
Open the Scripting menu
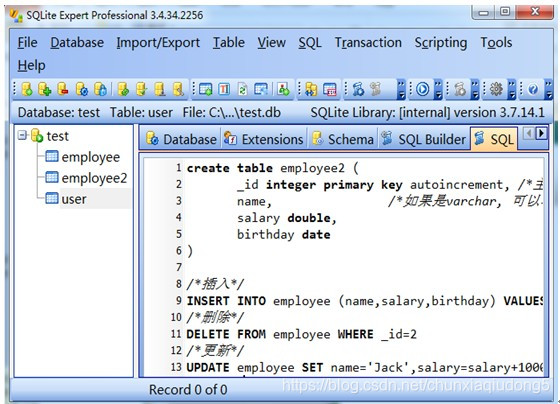(441, 43)
